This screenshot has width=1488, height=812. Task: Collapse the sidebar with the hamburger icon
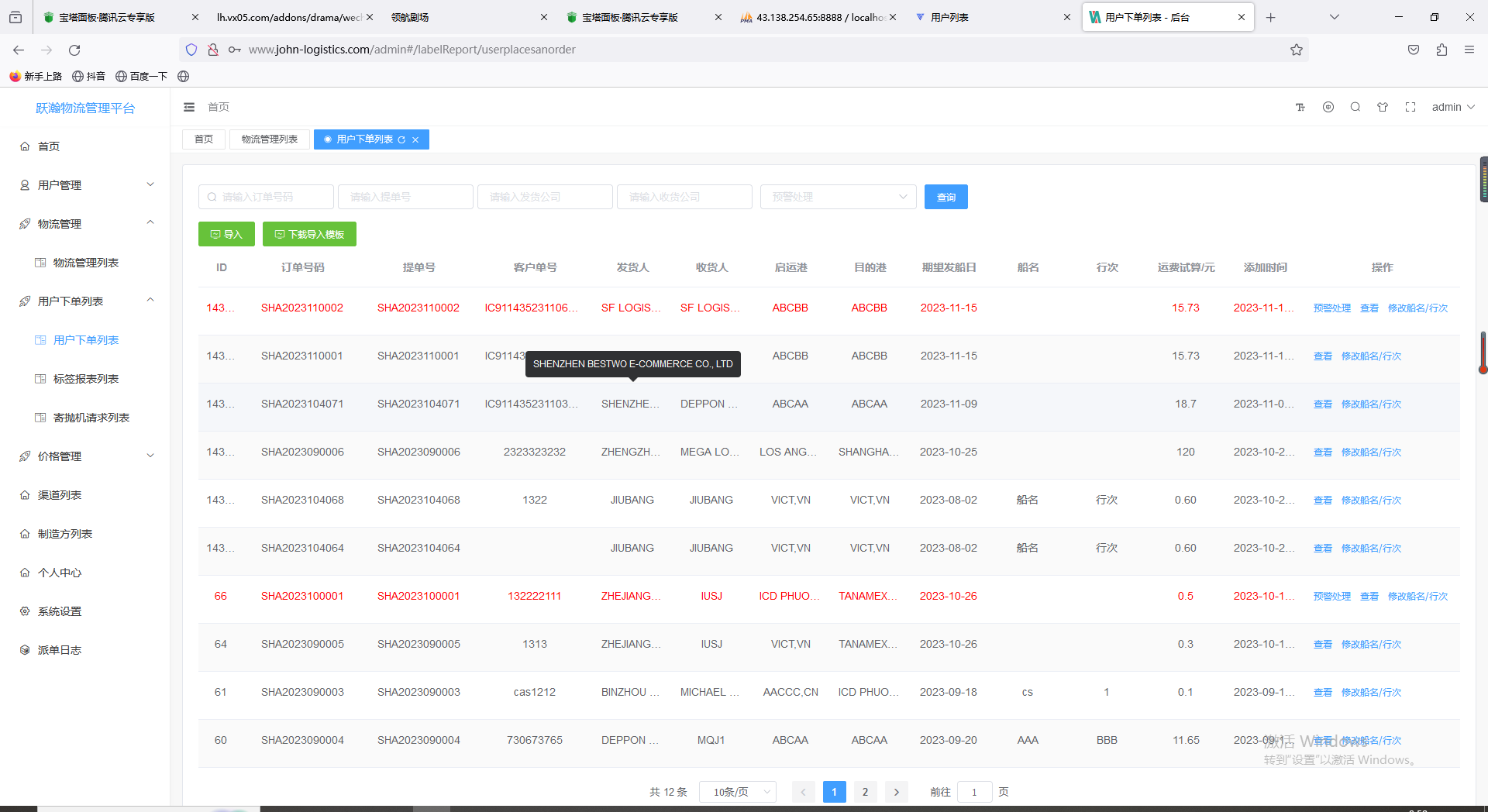pyautogui.click(x=189, y=107)
